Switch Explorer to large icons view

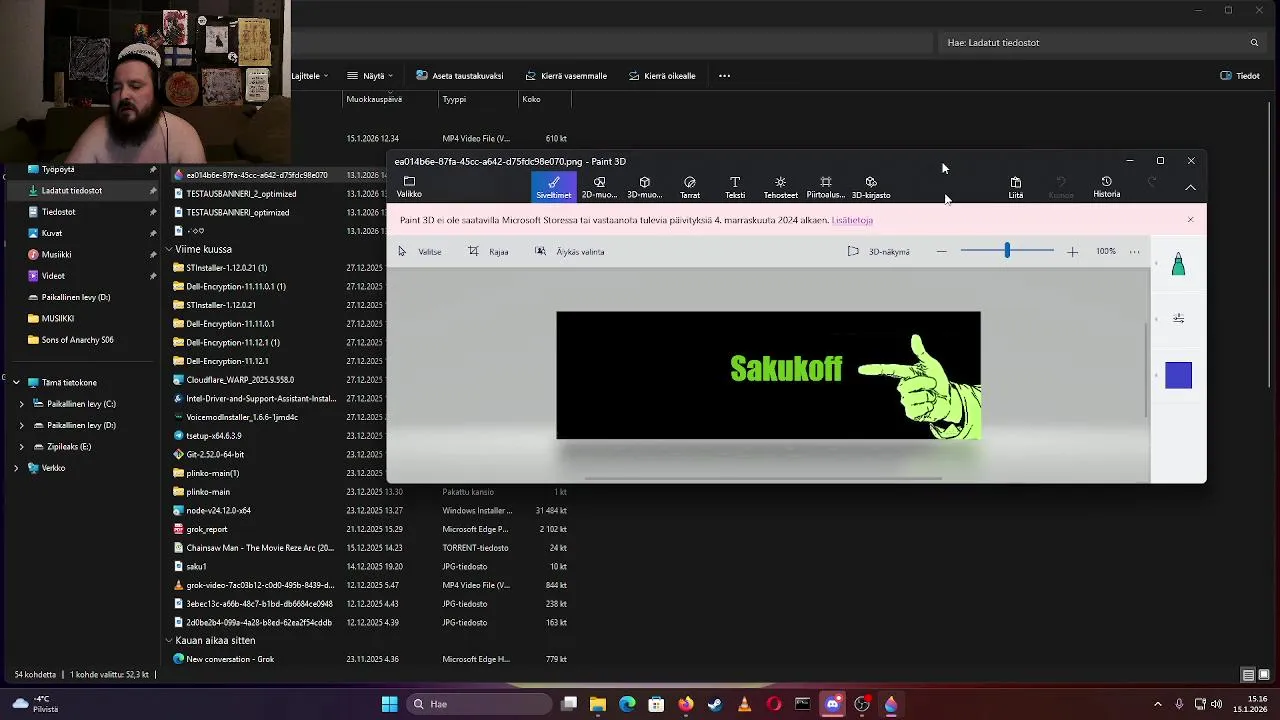point(1264,675)
